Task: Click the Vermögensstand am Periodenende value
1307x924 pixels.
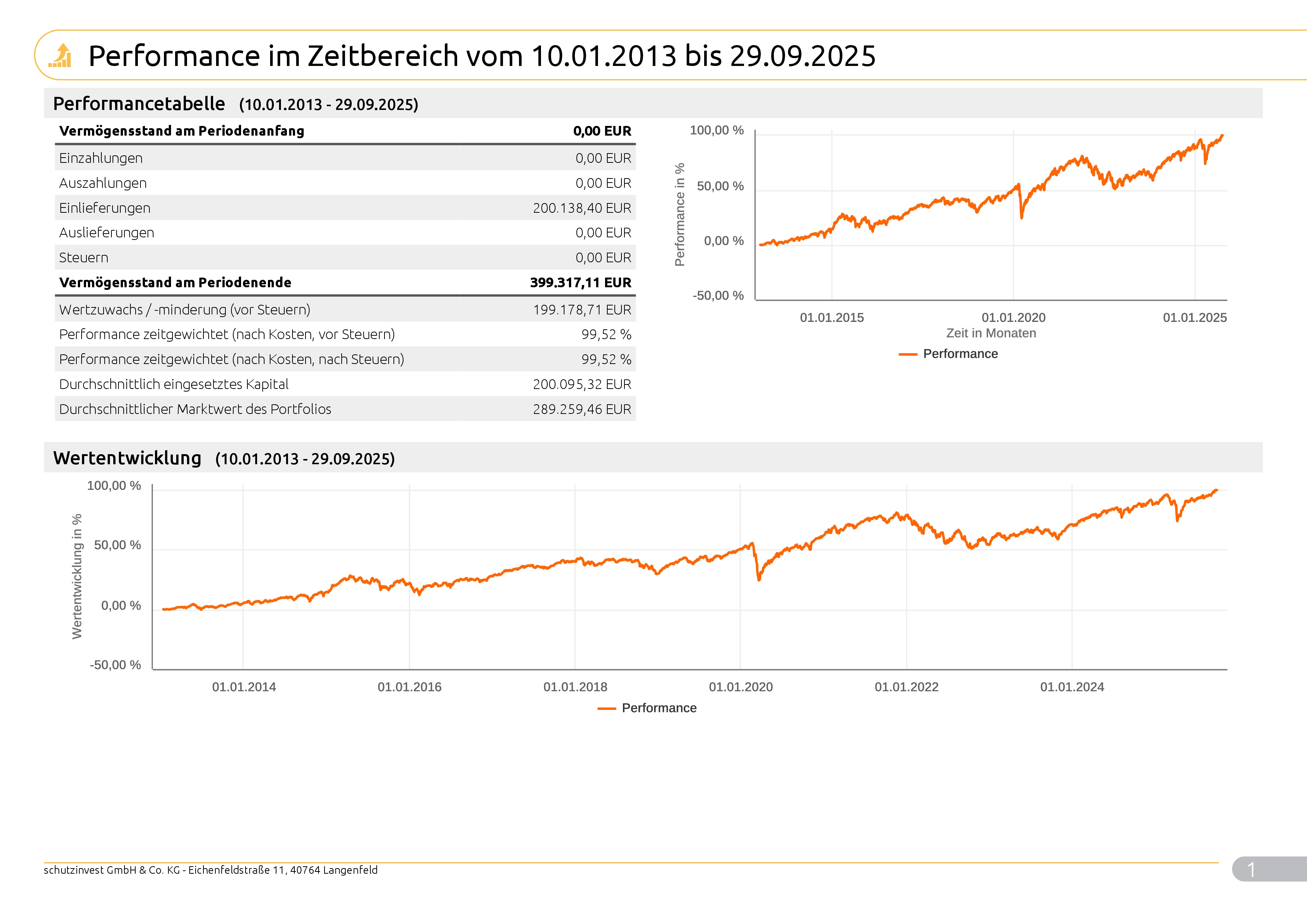Action: tap(580, 282)
